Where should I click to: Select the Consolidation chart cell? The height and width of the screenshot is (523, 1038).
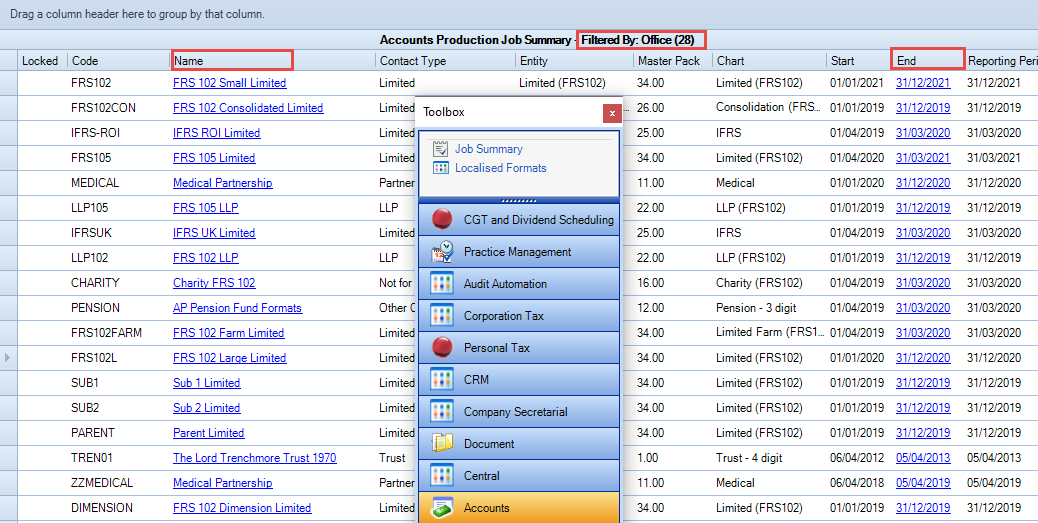click(x=768, y=108)
